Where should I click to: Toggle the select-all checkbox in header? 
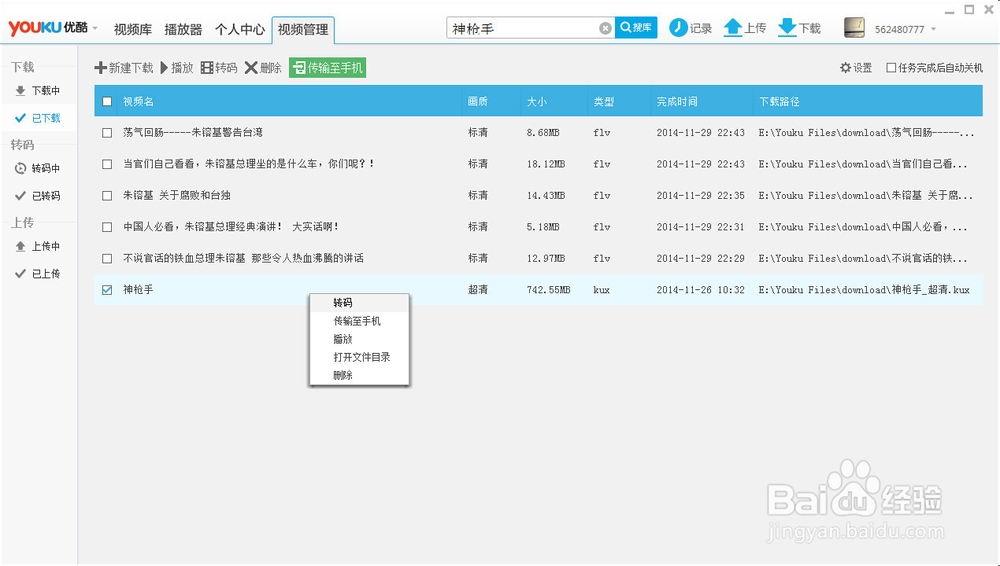click(107, 101)
